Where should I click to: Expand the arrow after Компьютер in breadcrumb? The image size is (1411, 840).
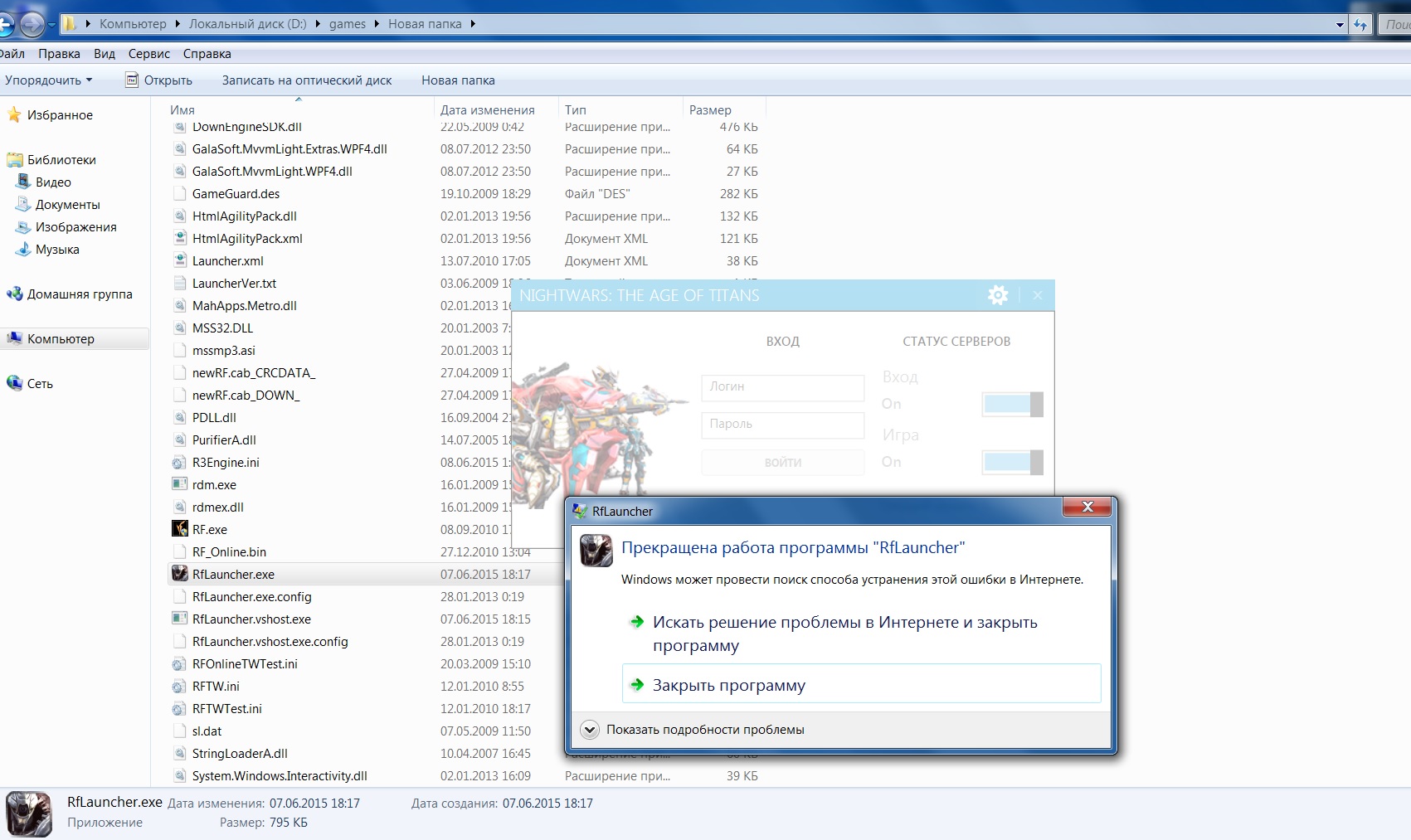pyautogui.click(x=178, y=24)
